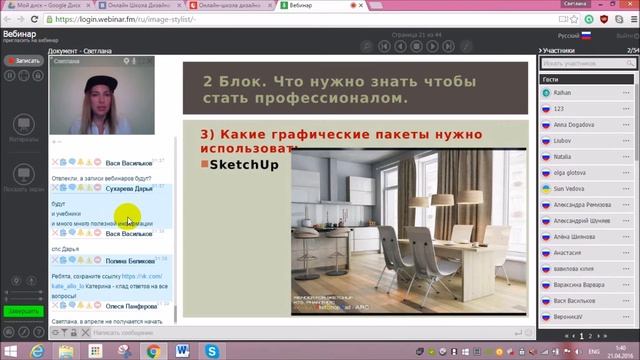640x360 pixels.
Task: Go to previous slide in presentation controls
Action: tap(400, 47)
